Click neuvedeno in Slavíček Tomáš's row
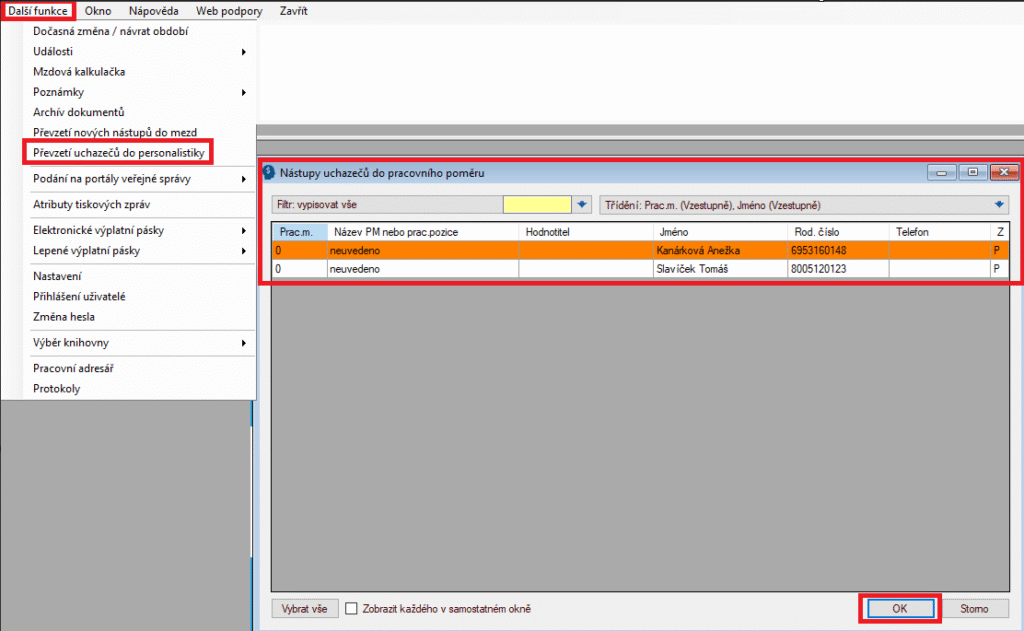Screen dimensions: 1024x631 355,269
